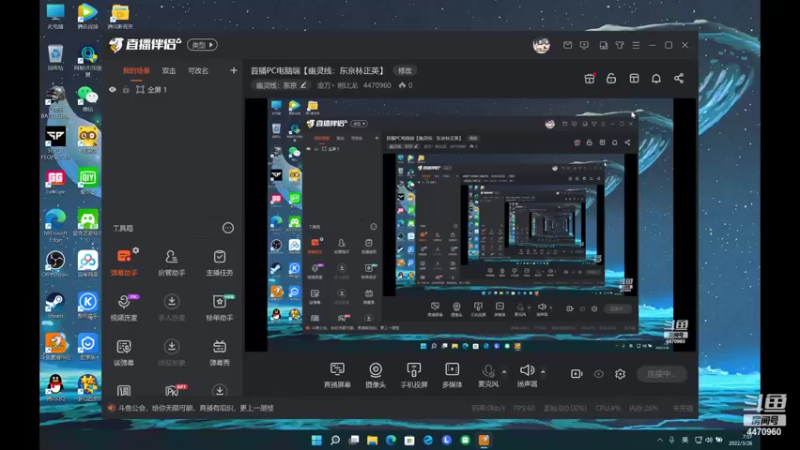Open Steam from the desktop
The height and width of the screenshot is (450, 800).
pyautogui.click(x=55, y=306)
